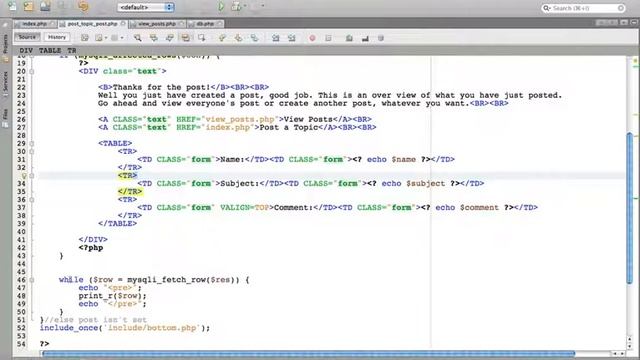Collapse the TR fold at line 30

coord(32,151)
